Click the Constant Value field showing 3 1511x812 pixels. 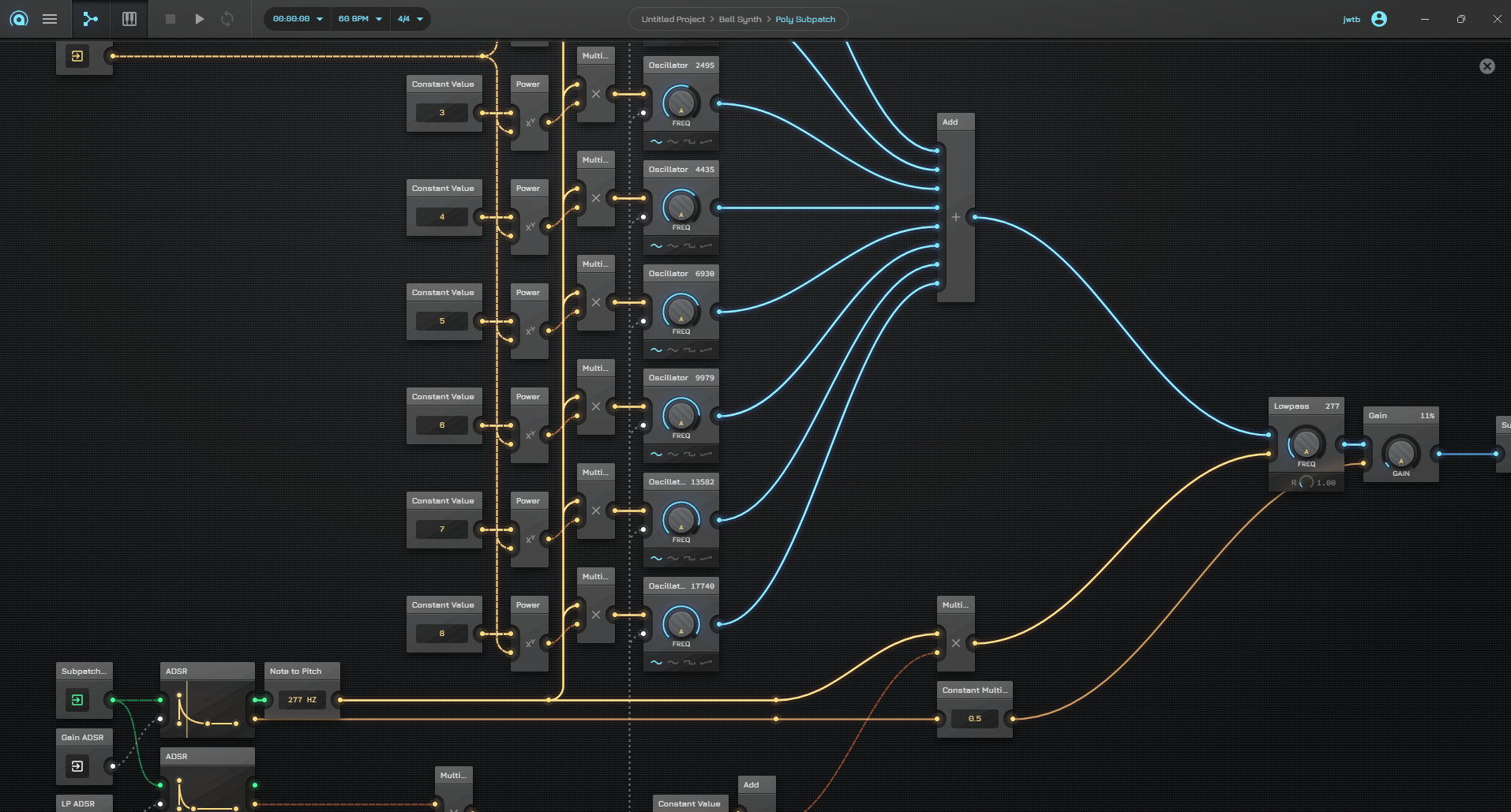(442, 113)
